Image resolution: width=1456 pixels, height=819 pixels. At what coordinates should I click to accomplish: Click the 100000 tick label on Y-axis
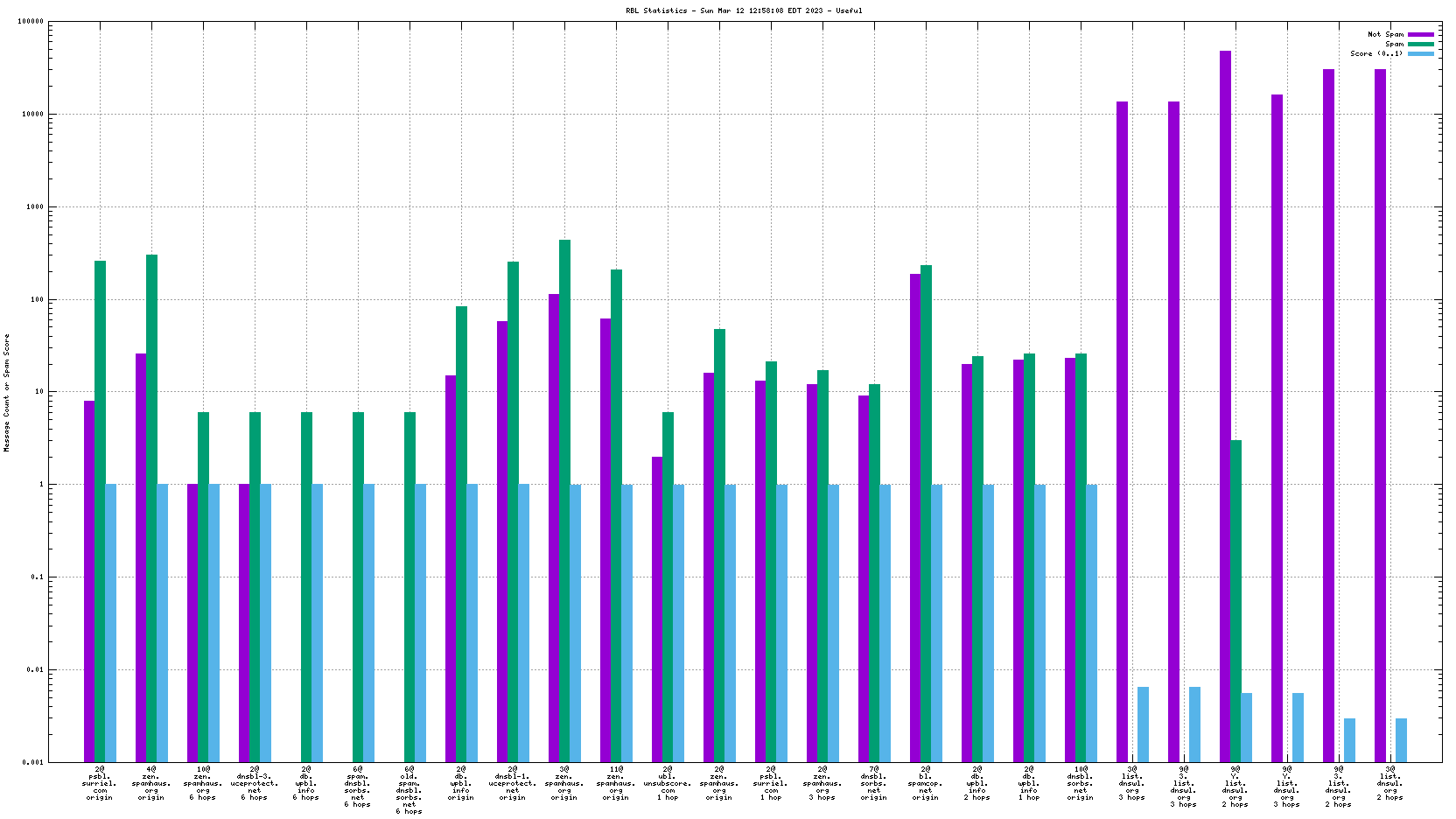pos(31,22)
